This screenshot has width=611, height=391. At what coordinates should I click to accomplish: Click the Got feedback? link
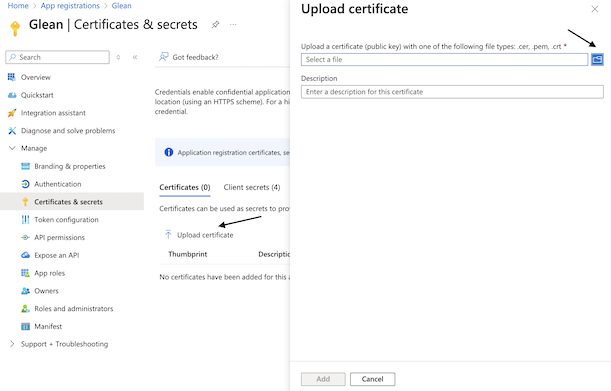click(195, 57)
